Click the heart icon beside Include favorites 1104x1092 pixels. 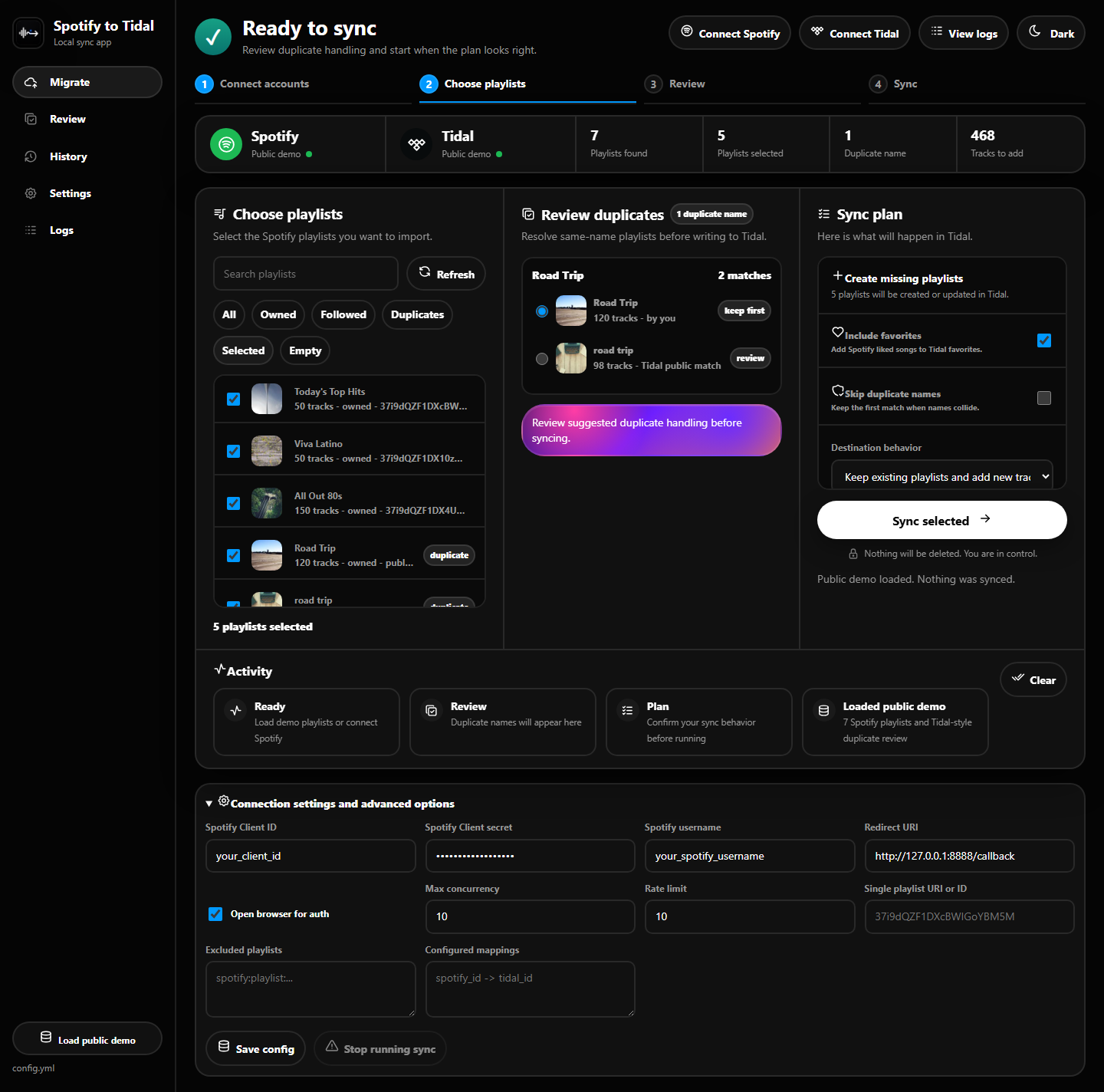click(x=838, y=332)
